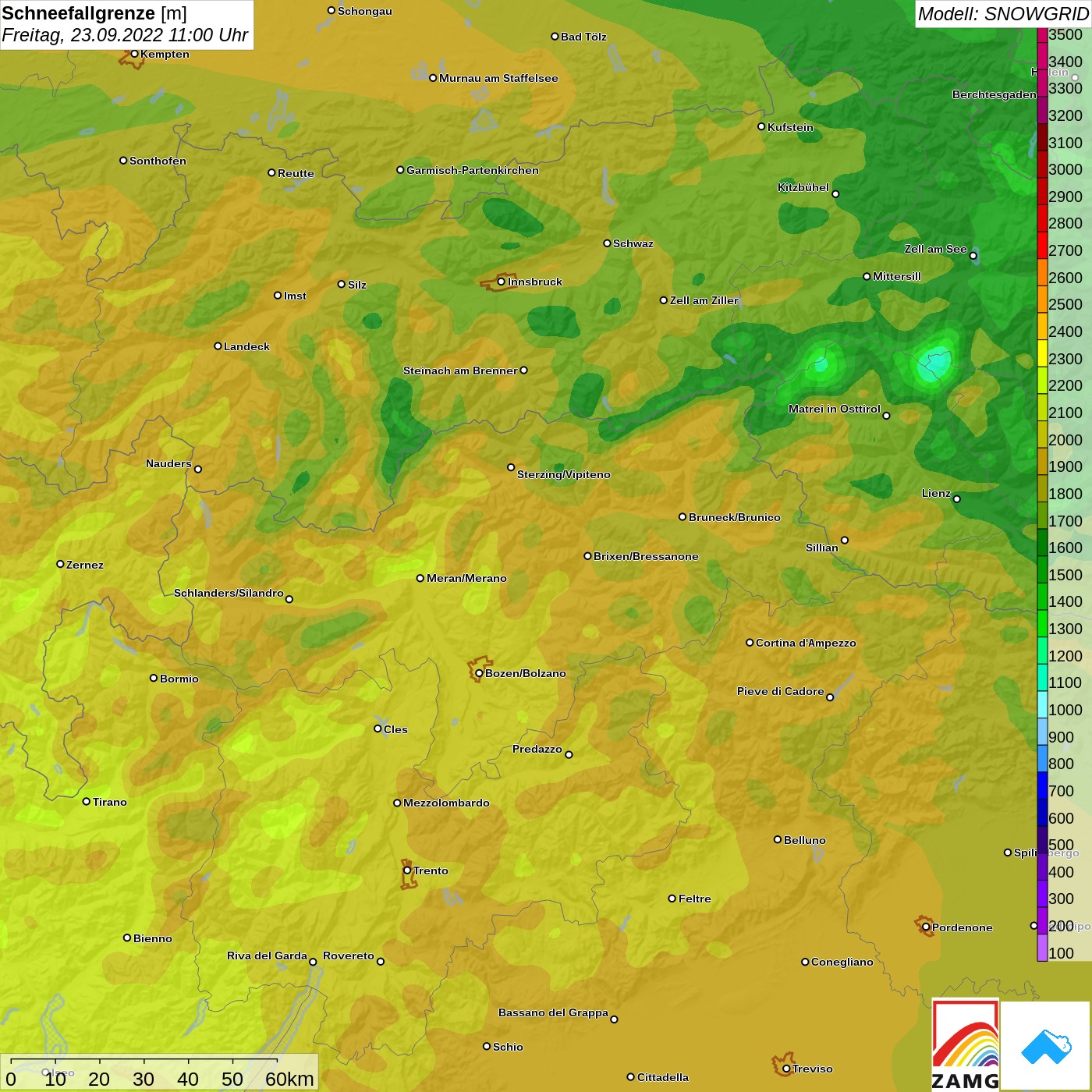Screen dimensions: 1092x1092
Task: Click the Cles label
Action: (395, 729)
